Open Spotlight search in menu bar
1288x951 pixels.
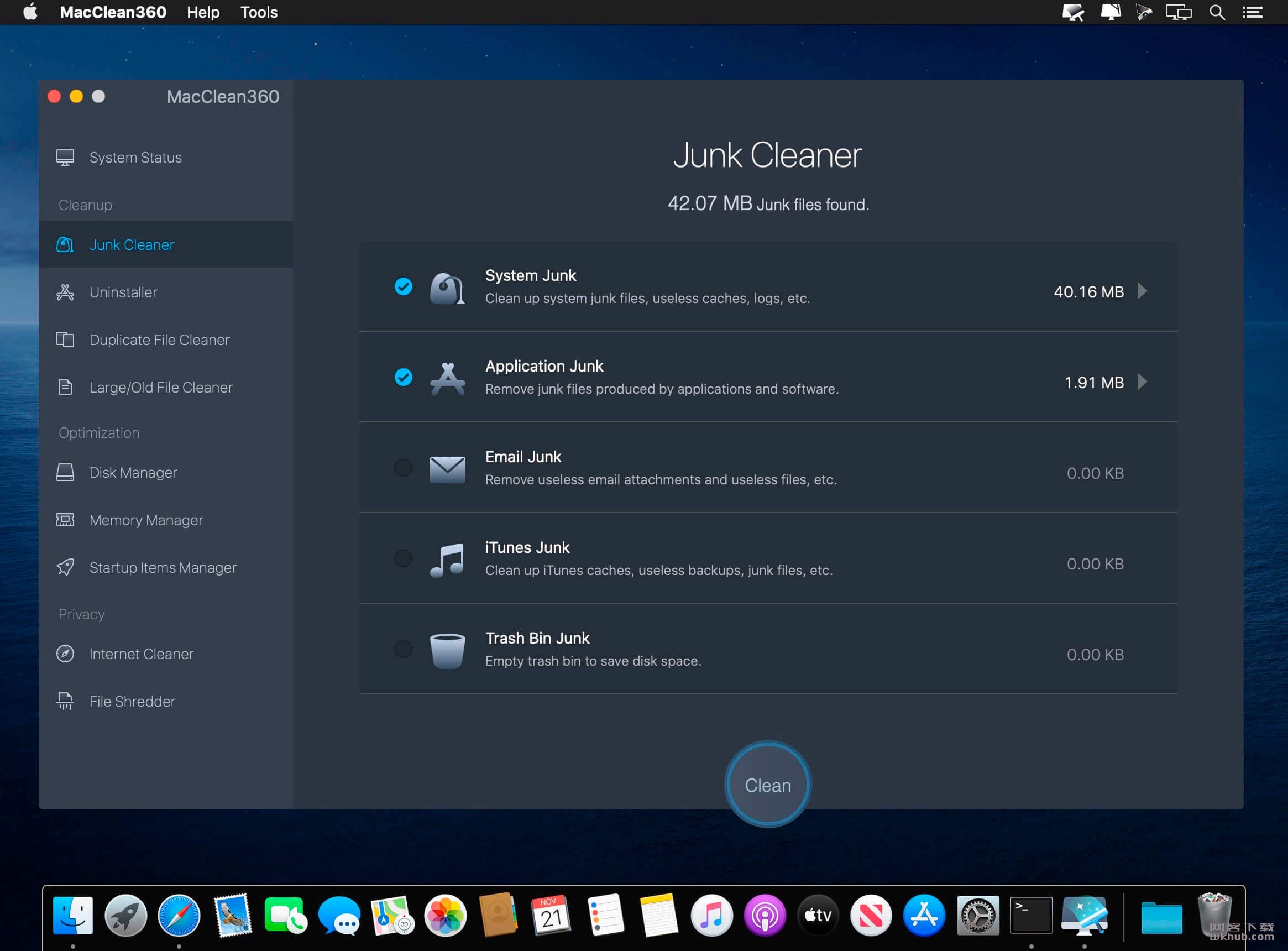1217,12
